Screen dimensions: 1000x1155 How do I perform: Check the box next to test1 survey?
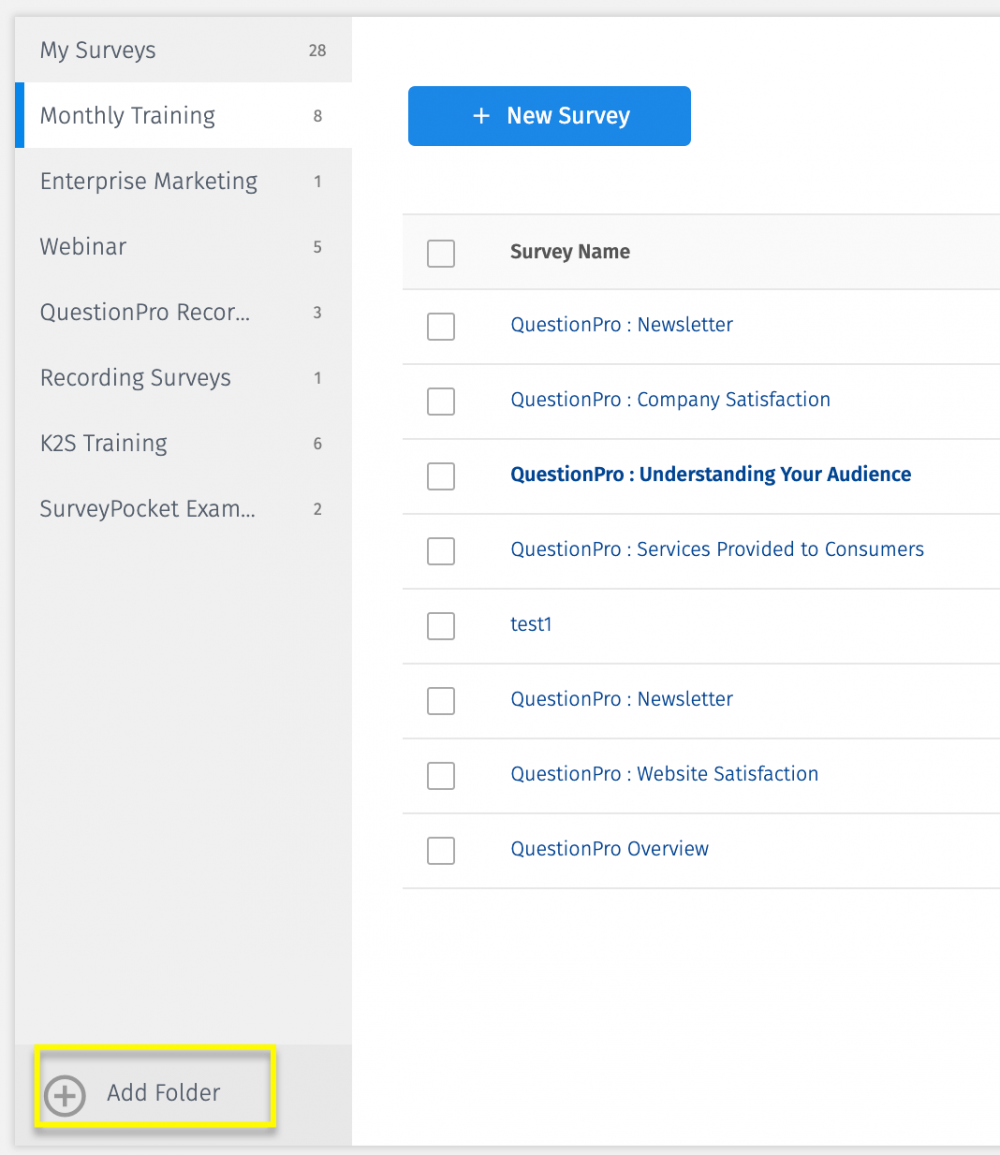[441, 626]
